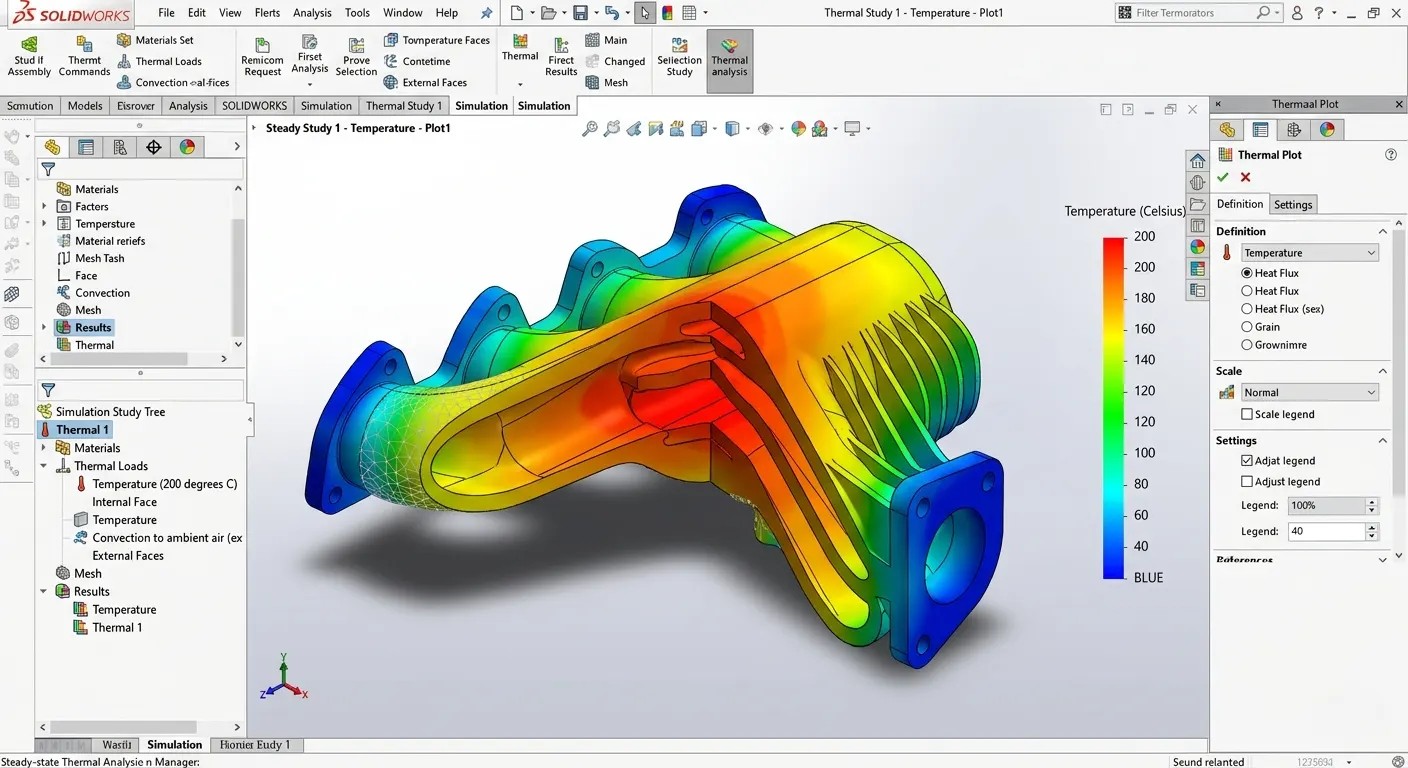Click the user account icon in the title bar
Viewport: 1408px width, 768px height.
pyautogui.click(x=1297, y=13)
